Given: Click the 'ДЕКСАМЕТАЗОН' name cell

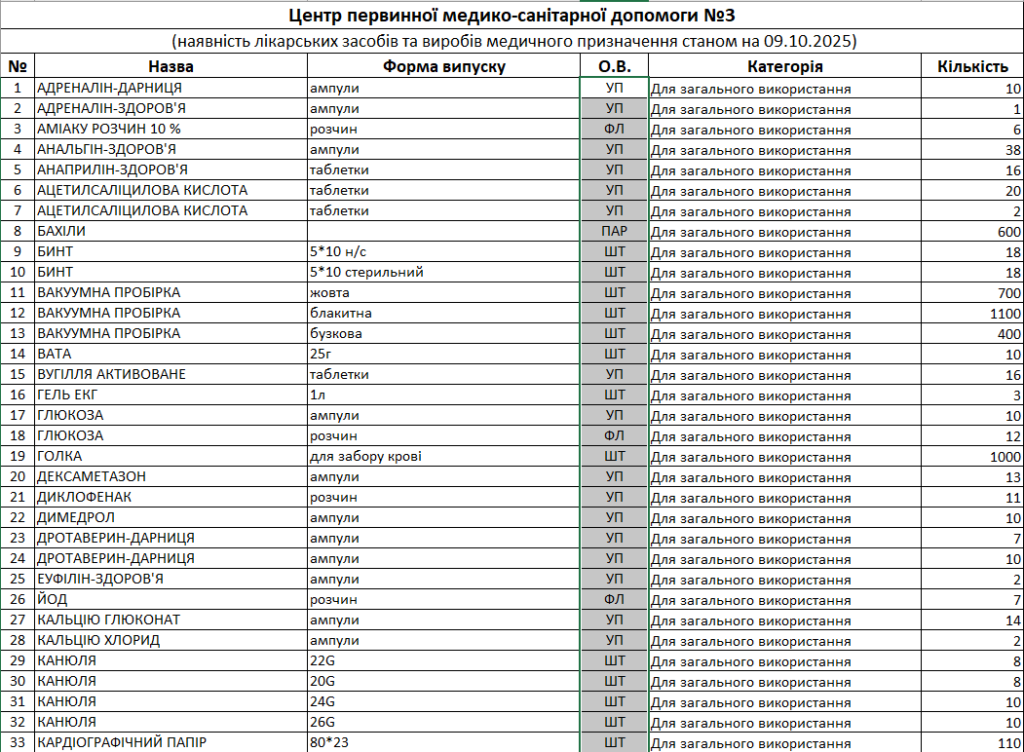Looking at the screenshot, I should 170,477.
